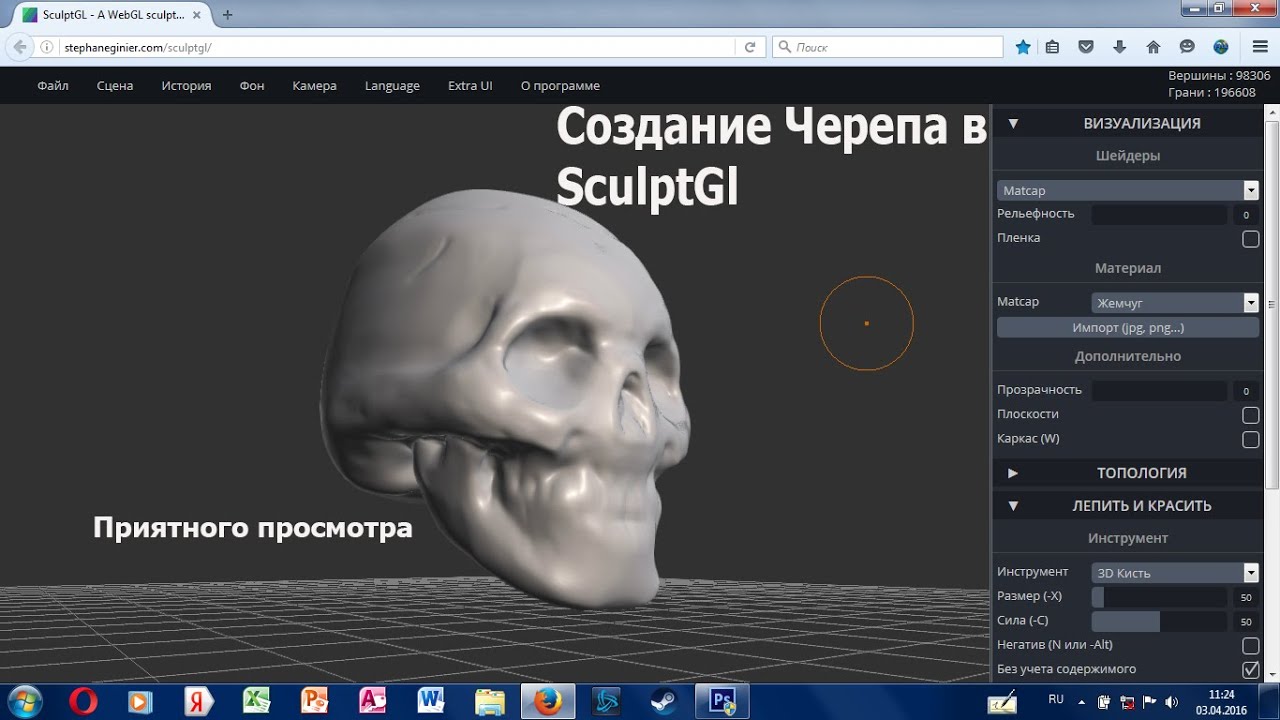Collapse the ЛЕПИТЬ И КРАСИТЬ section
The image size is (1280, 720).
[1128, 506]
